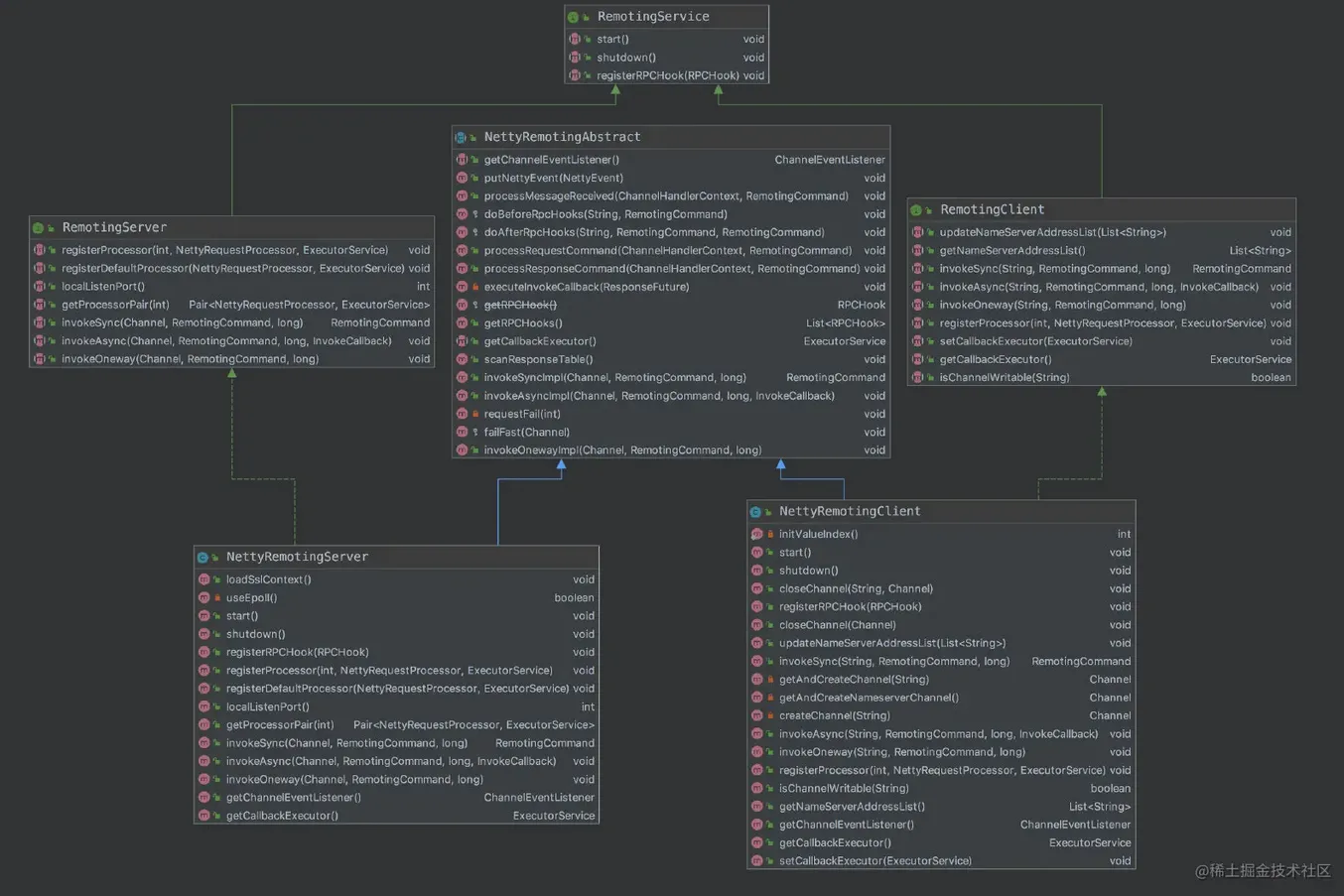Select invokeSyncImpl method row
The width and height of the screenshot is (1344, 896).
click(x=671, y=377)
